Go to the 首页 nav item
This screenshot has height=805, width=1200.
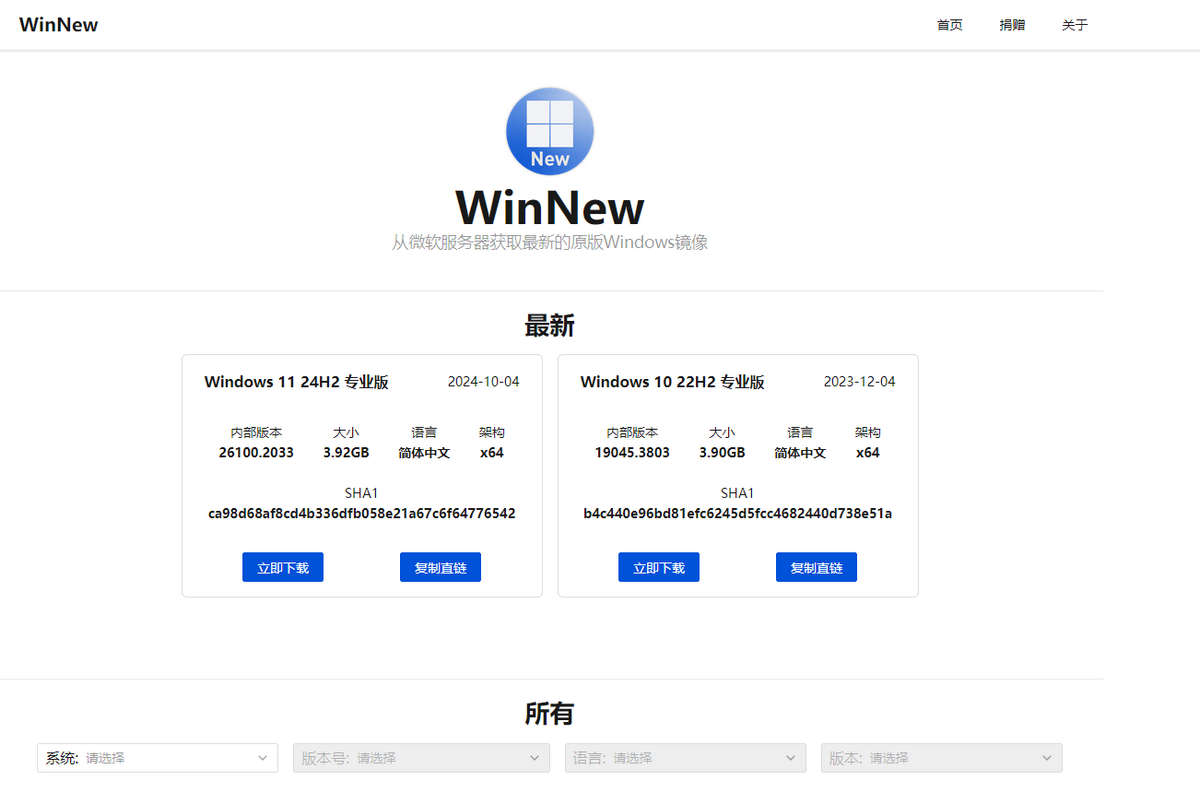(949, 25)
